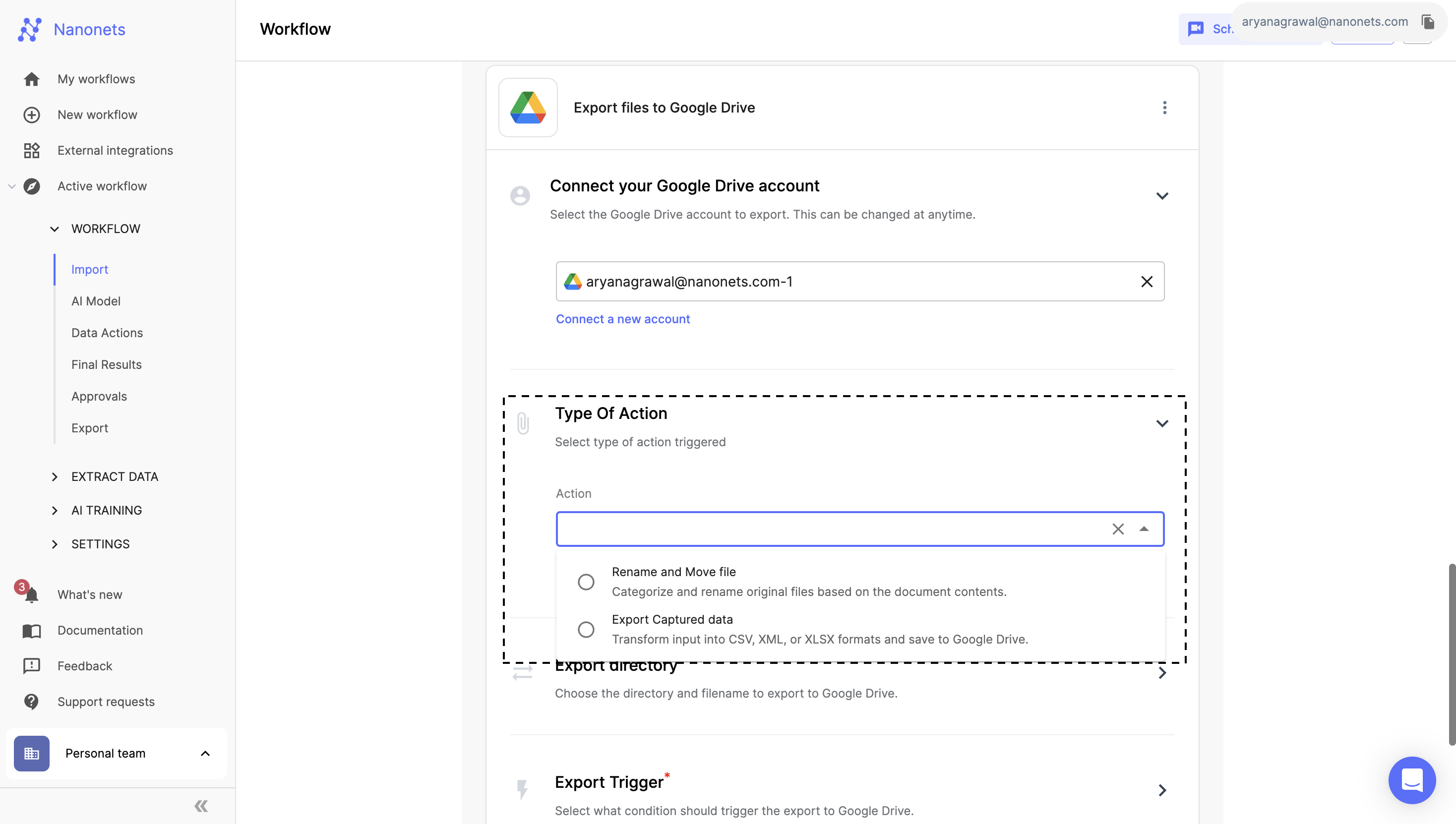This screenshot has width=1456, height=824.
Task: Collapse the Type Of Action section
Action: [x=1162, y=424]
